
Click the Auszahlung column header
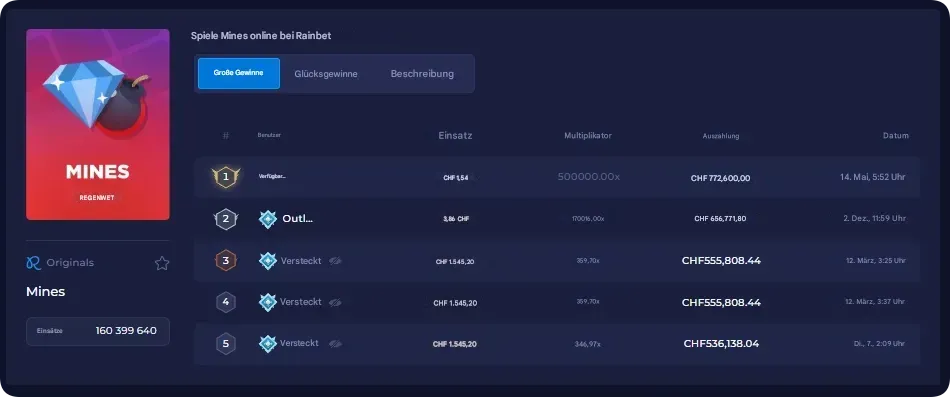click(721, 136)
